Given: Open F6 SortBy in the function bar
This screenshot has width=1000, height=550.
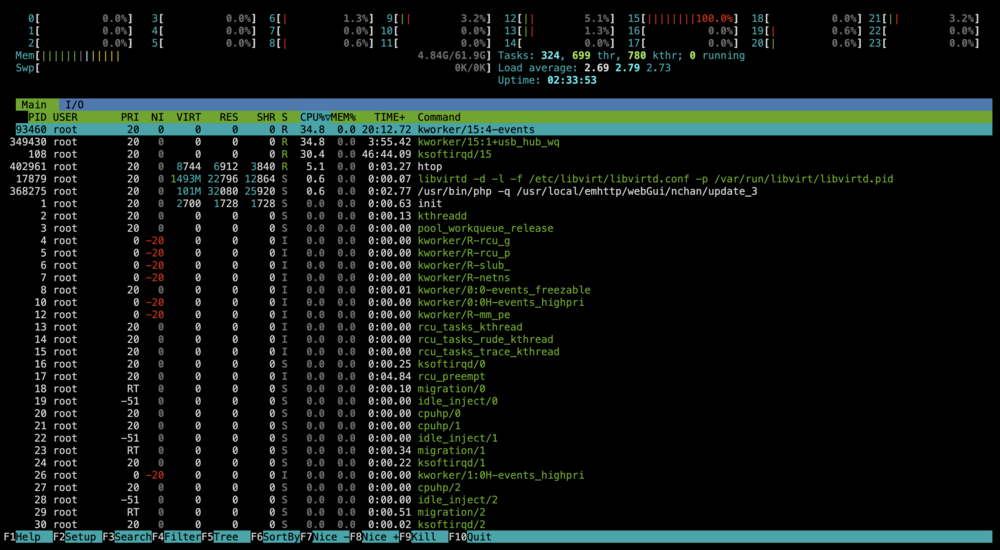Looking at the screenshot, I should pyautogui.click(x=276, y=537).
